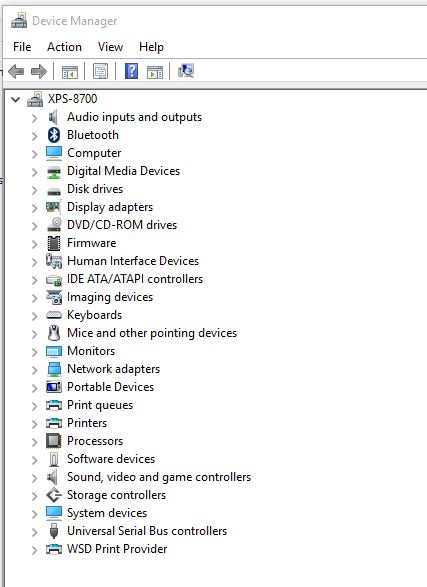The height and width of the screenshot is (587, 427).
Task: Expand the Processors chevron
Action: pyautogui.click(x=34, y=442)
